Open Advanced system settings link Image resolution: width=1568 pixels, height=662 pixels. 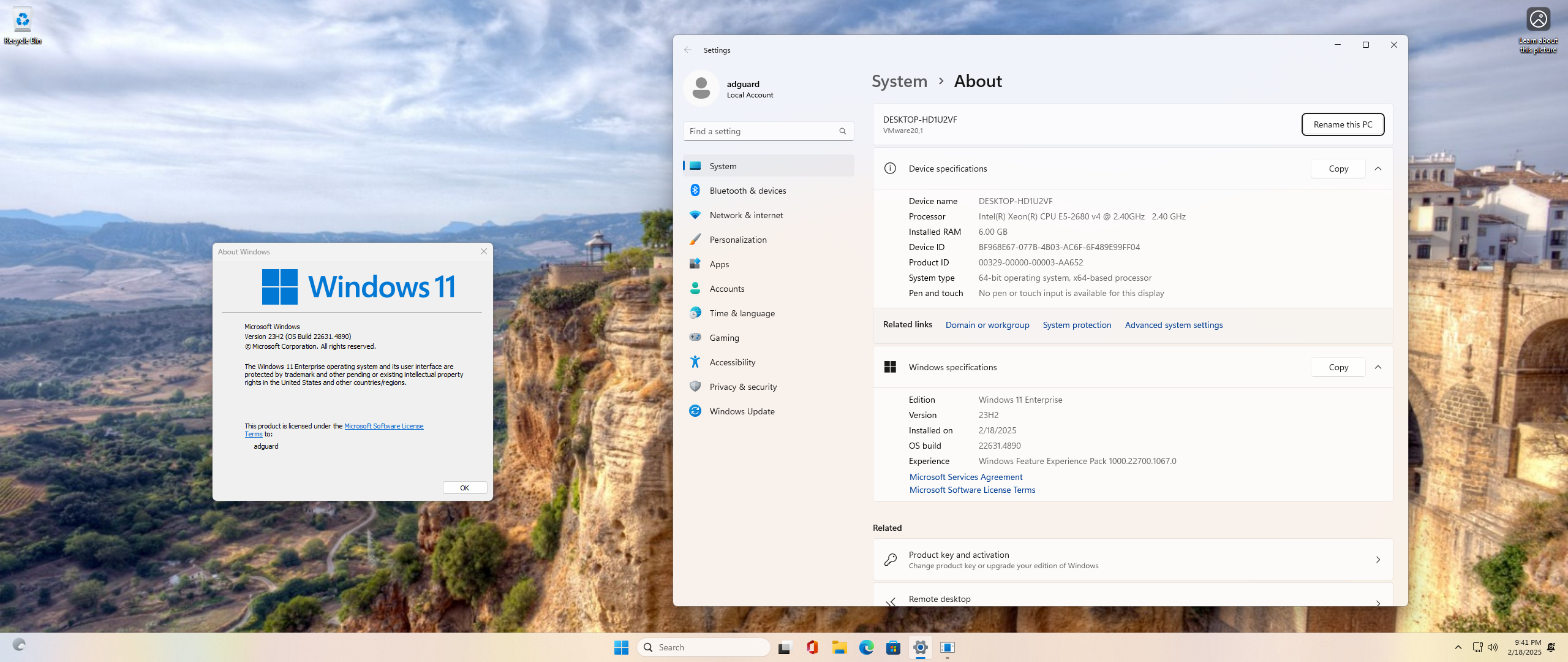1174,325
